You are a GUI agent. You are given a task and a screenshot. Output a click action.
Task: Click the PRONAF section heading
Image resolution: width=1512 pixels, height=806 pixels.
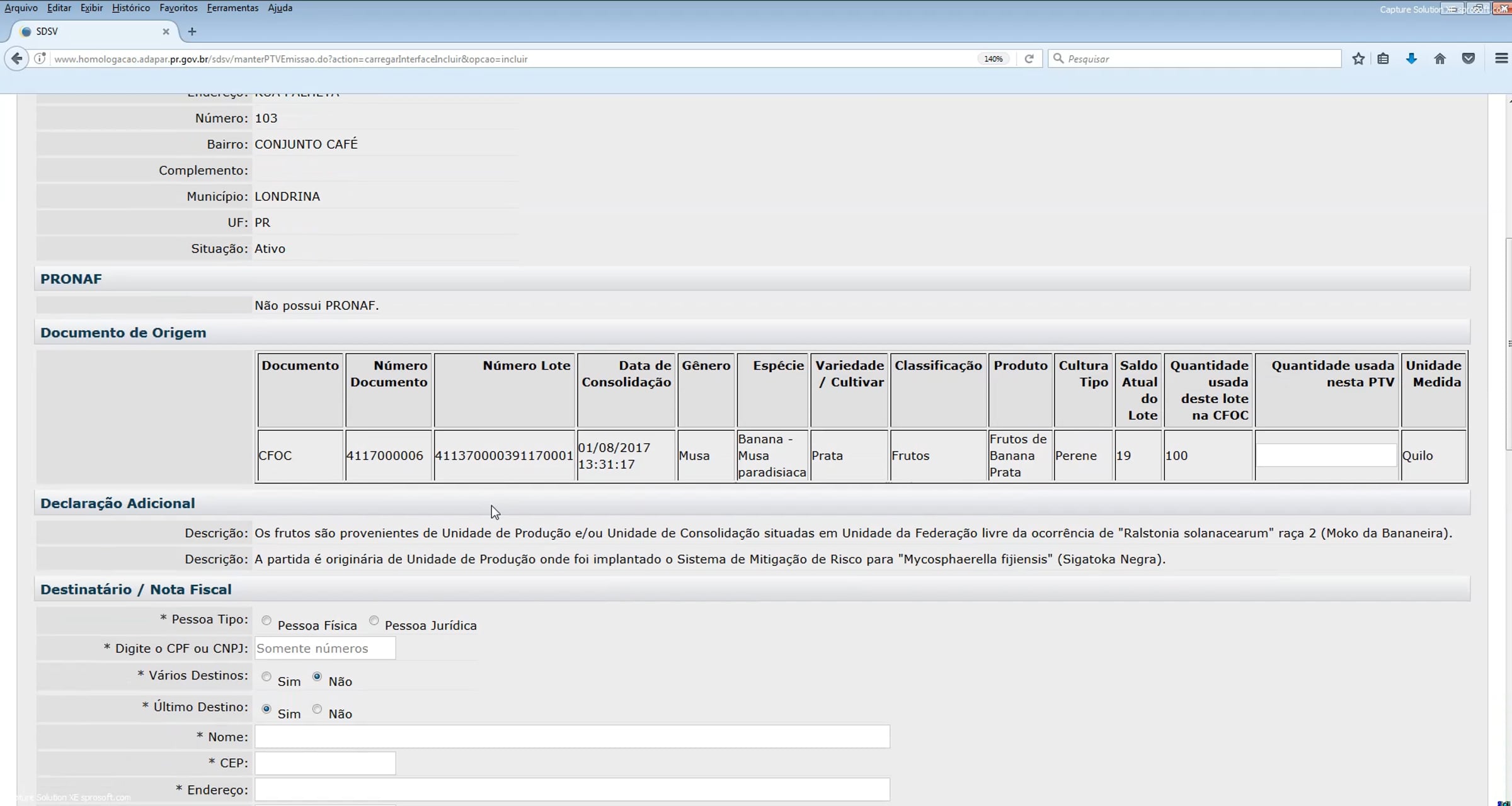pyautogui.click(x=71, y=279)
